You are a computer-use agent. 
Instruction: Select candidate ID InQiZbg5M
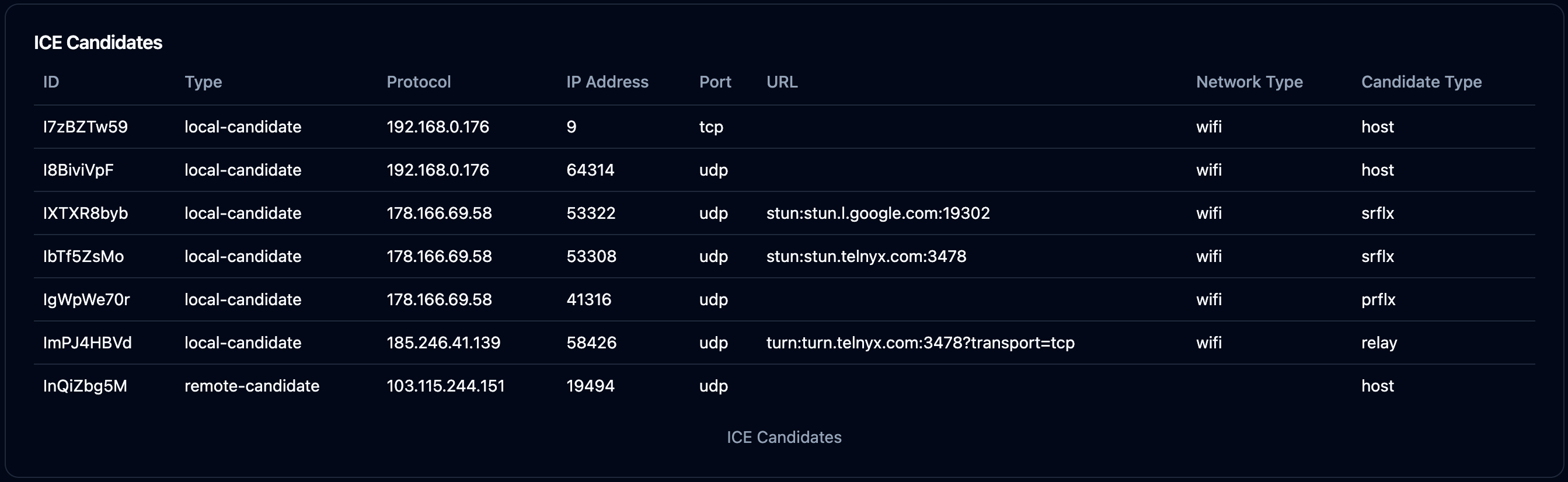tap(85, 386)
